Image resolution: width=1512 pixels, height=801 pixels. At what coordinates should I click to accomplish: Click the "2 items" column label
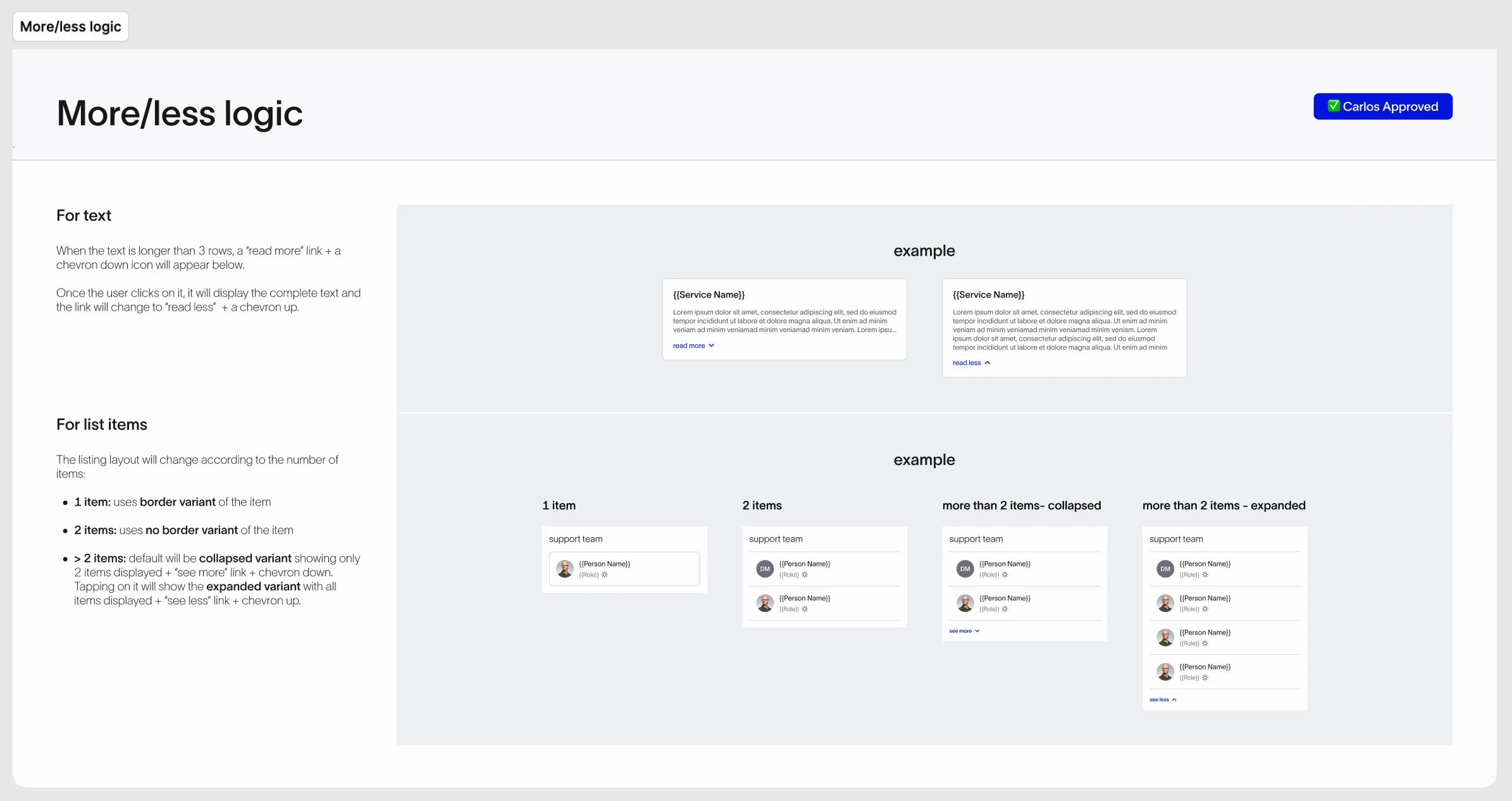[762, 506]
